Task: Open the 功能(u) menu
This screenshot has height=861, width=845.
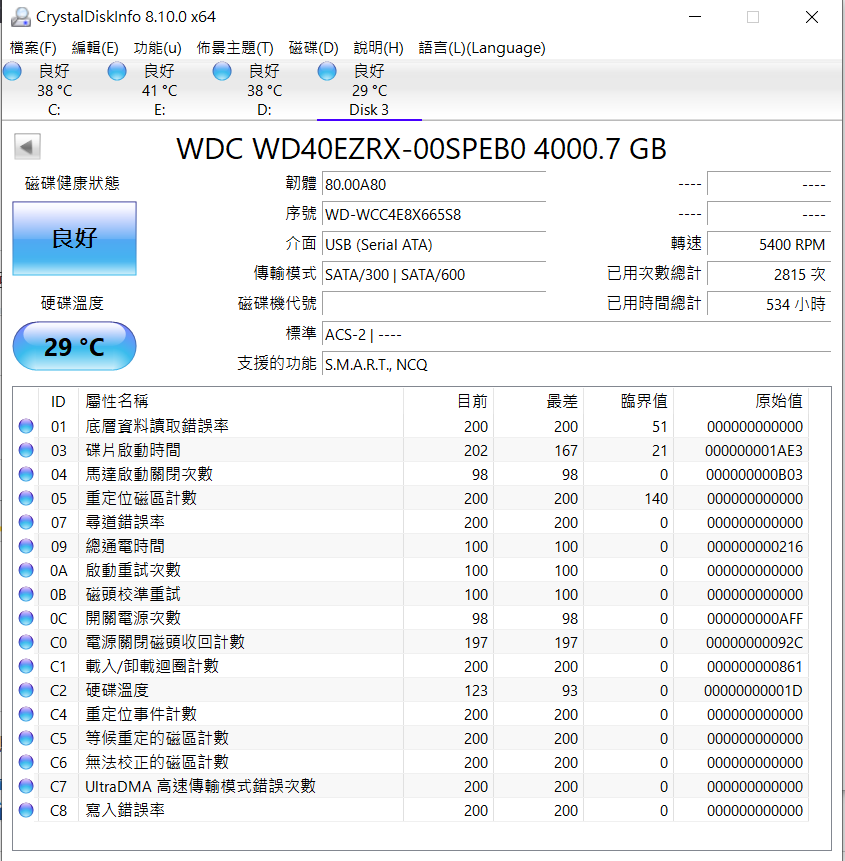Action: 157,48
